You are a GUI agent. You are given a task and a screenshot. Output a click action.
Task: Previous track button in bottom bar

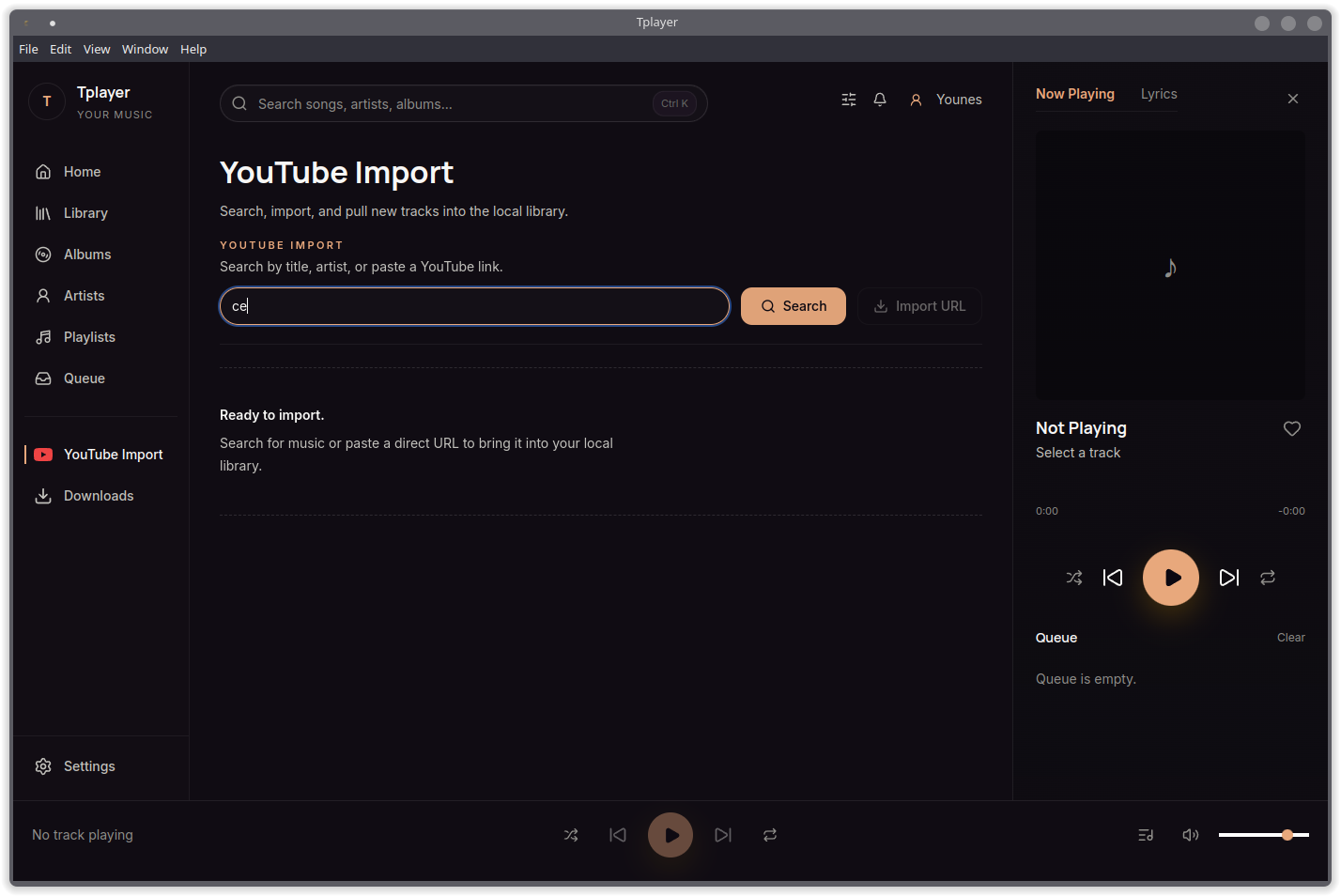coord(618,835)
